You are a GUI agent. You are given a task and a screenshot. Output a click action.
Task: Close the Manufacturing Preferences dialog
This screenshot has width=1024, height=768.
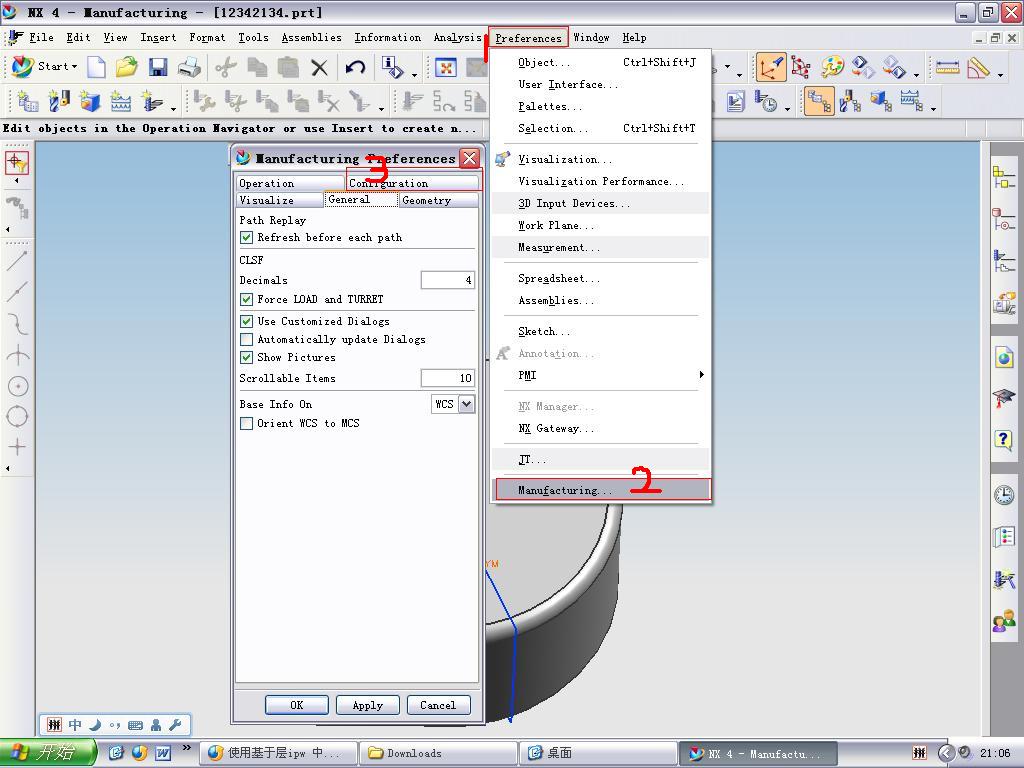click(470, 158)
